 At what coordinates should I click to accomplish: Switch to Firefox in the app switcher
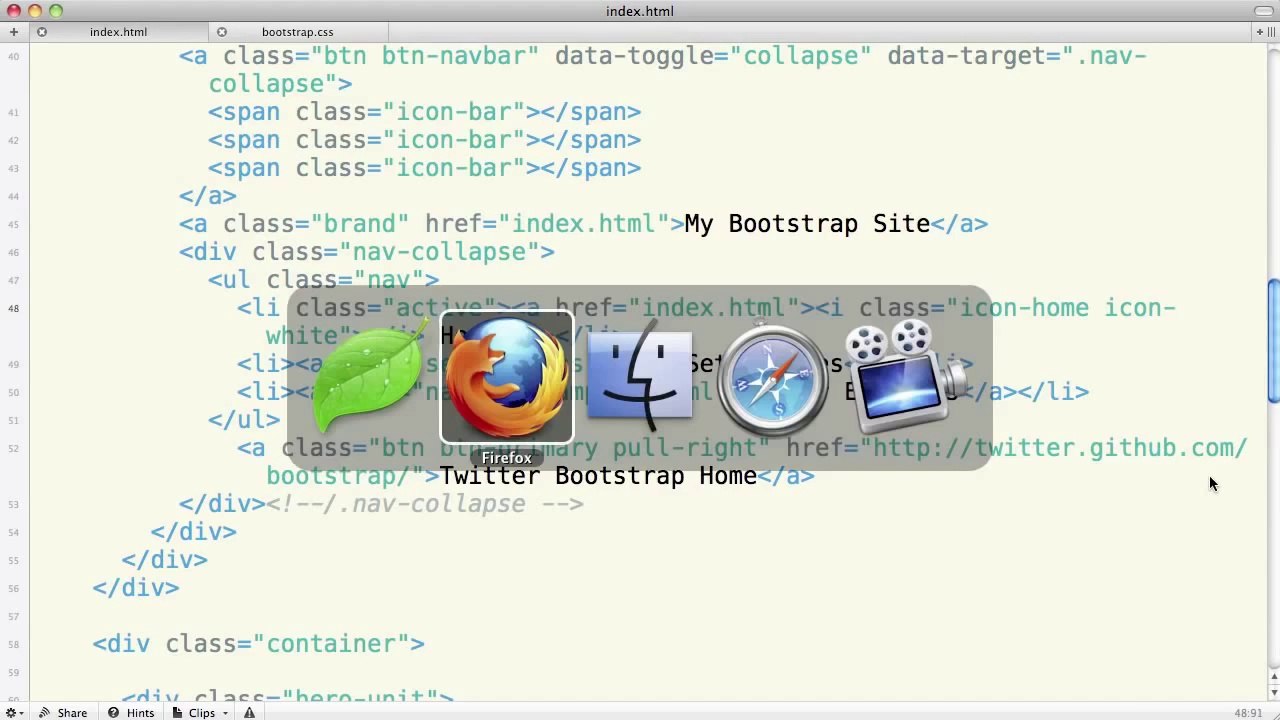[506, 378]
